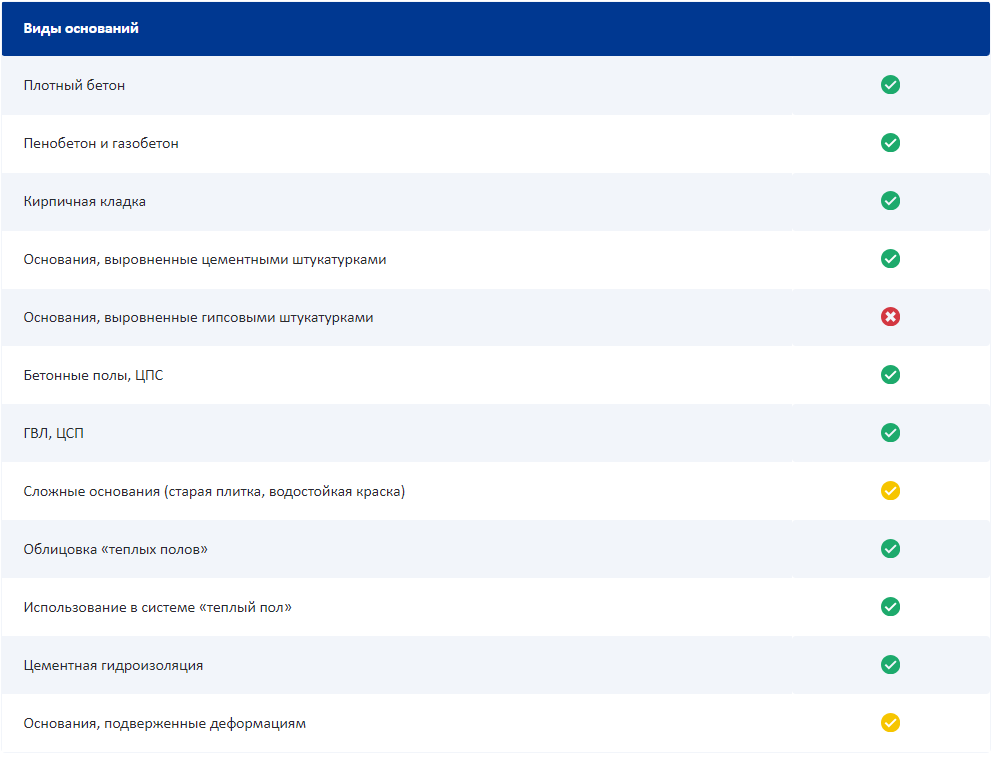Click the checkmark icon for ГВЛ, ЦСП

[x=890, y=433]
